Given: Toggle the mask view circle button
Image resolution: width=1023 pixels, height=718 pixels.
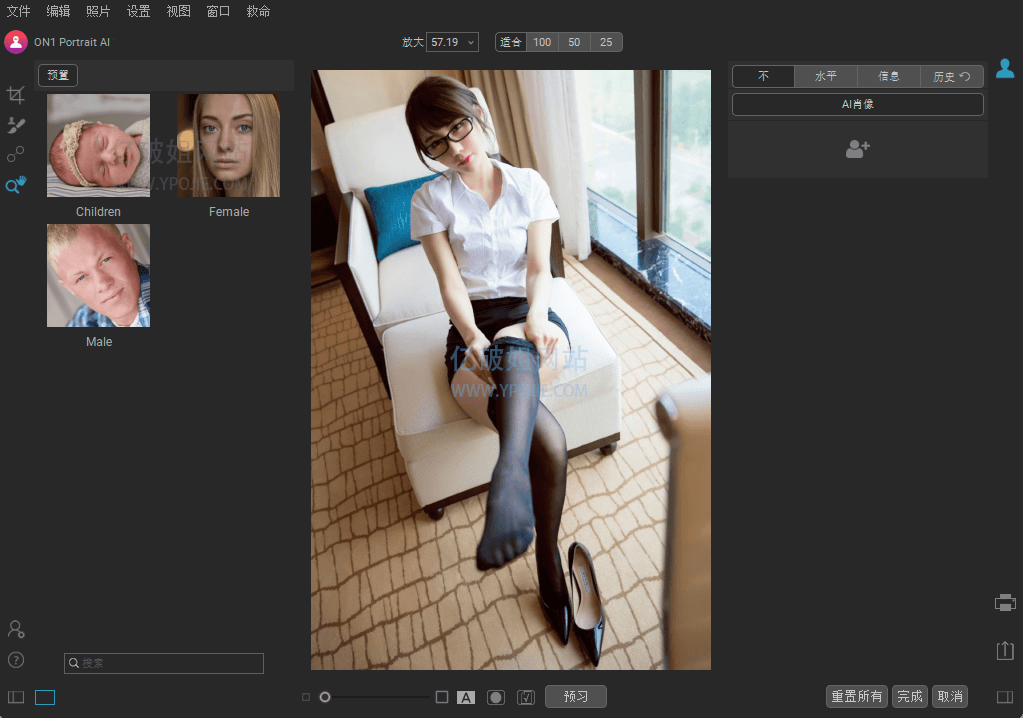Looking at the screenshot, I should [x=495, y=697].
